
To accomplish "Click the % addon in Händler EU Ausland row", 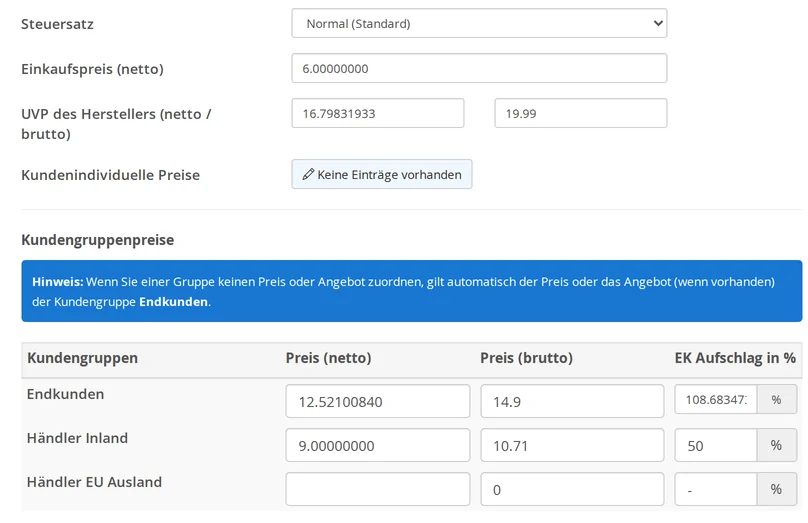I will click(x=777, y=489).
